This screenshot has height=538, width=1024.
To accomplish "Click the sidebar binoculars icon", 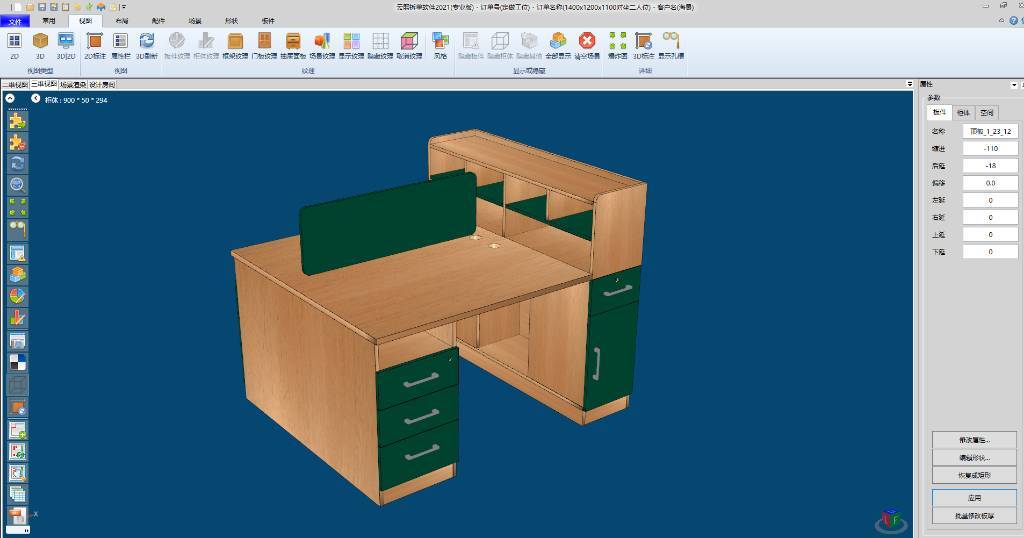I will point(18,229).
